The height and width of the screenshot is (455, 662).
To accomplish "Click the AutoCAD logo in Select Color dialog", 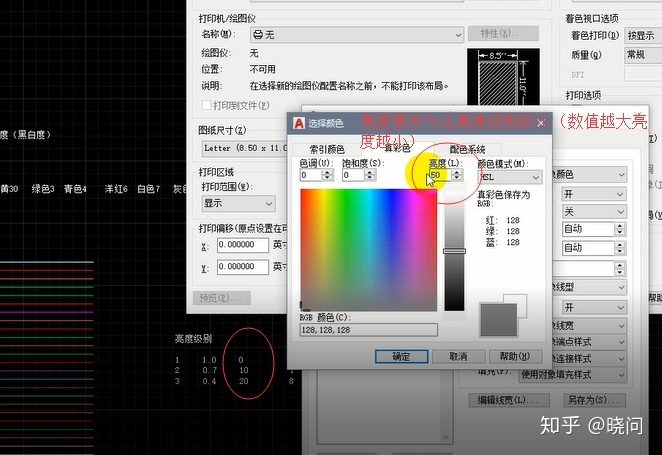I will tap(299, 123).
